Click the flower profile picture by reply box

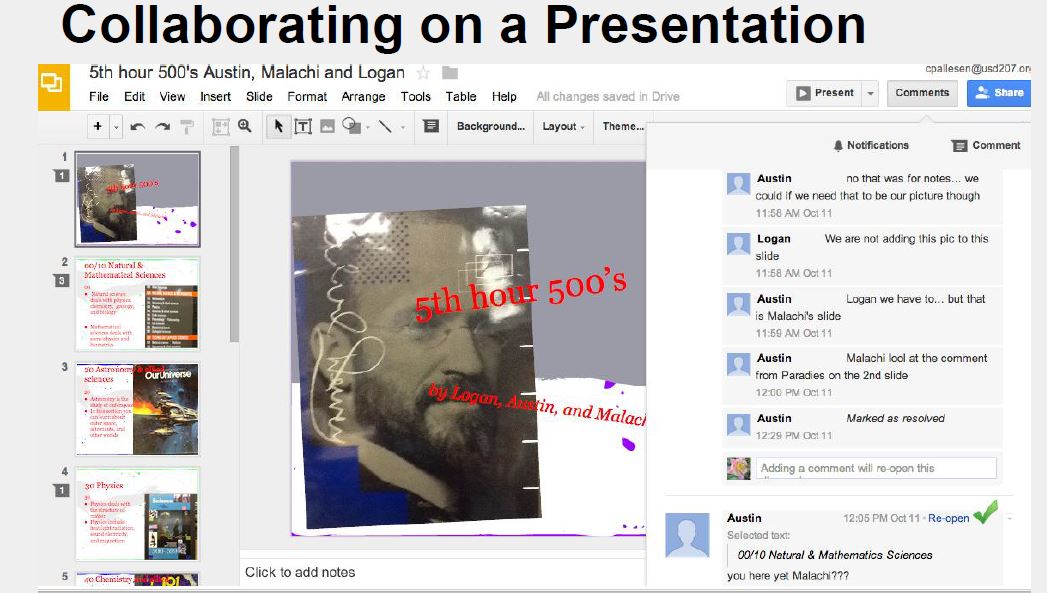tap(739, 468)
